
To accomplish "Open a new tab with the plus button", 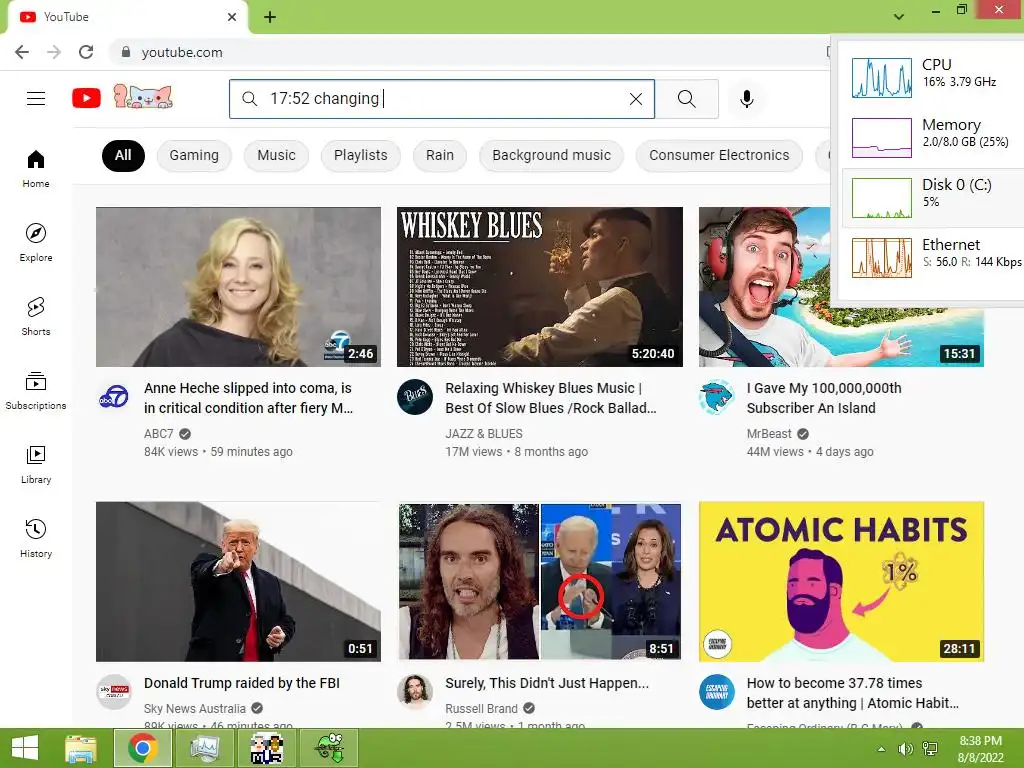I will coord(270,17).
